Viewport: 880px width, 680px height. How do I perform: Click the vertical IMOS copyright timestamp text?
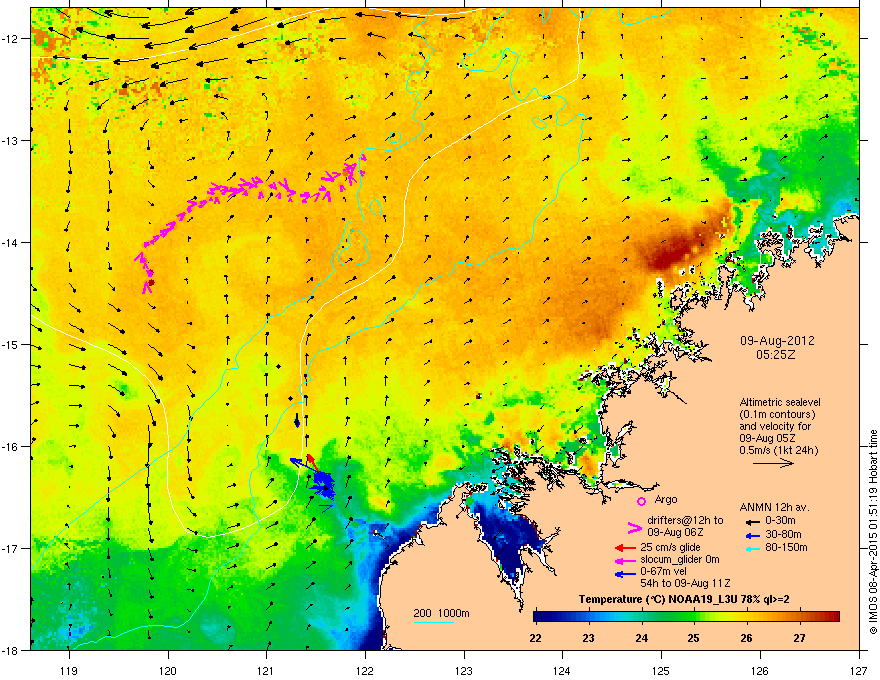tap(873, 532)
